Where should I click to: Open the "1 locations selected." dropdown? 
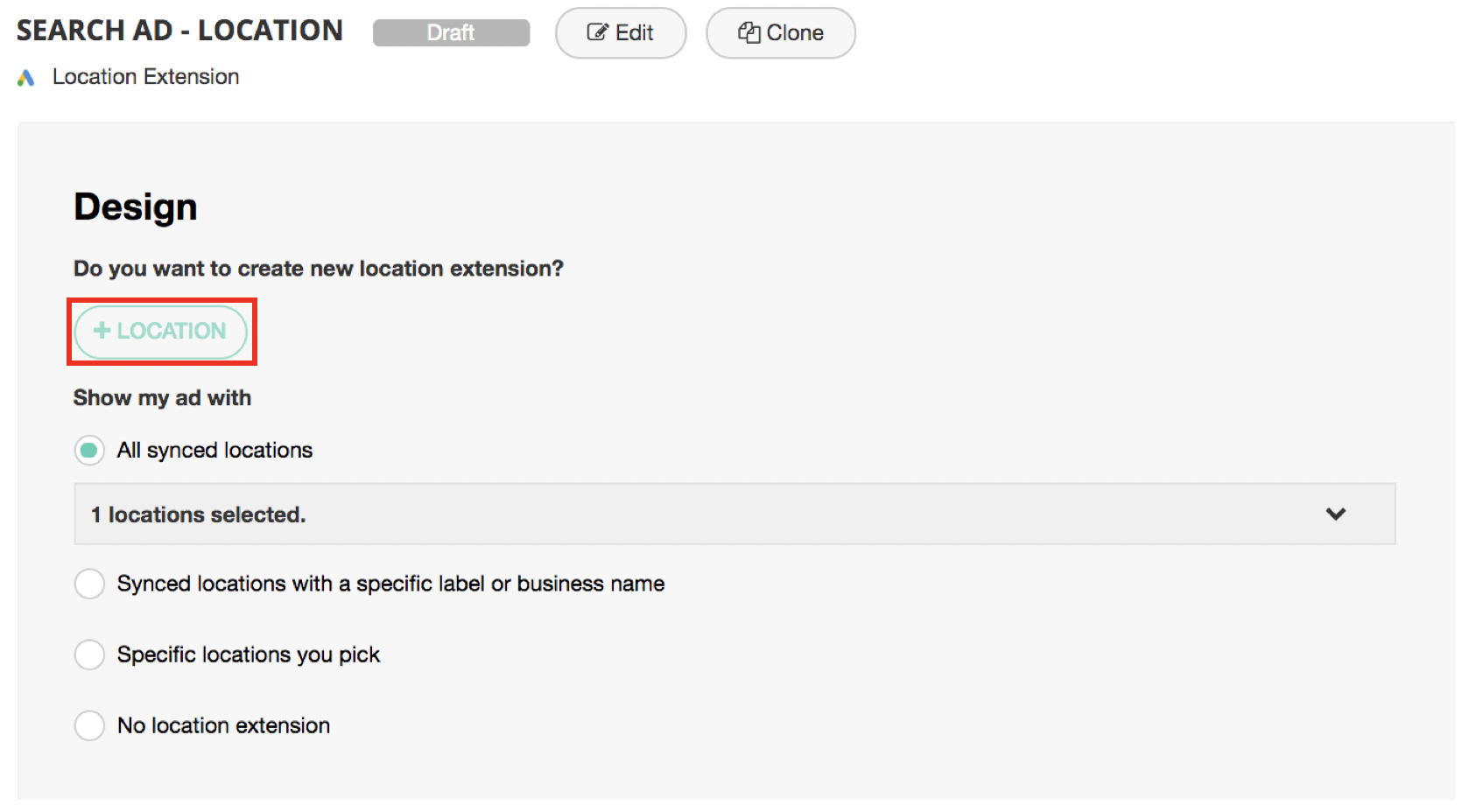coord(734,514)
